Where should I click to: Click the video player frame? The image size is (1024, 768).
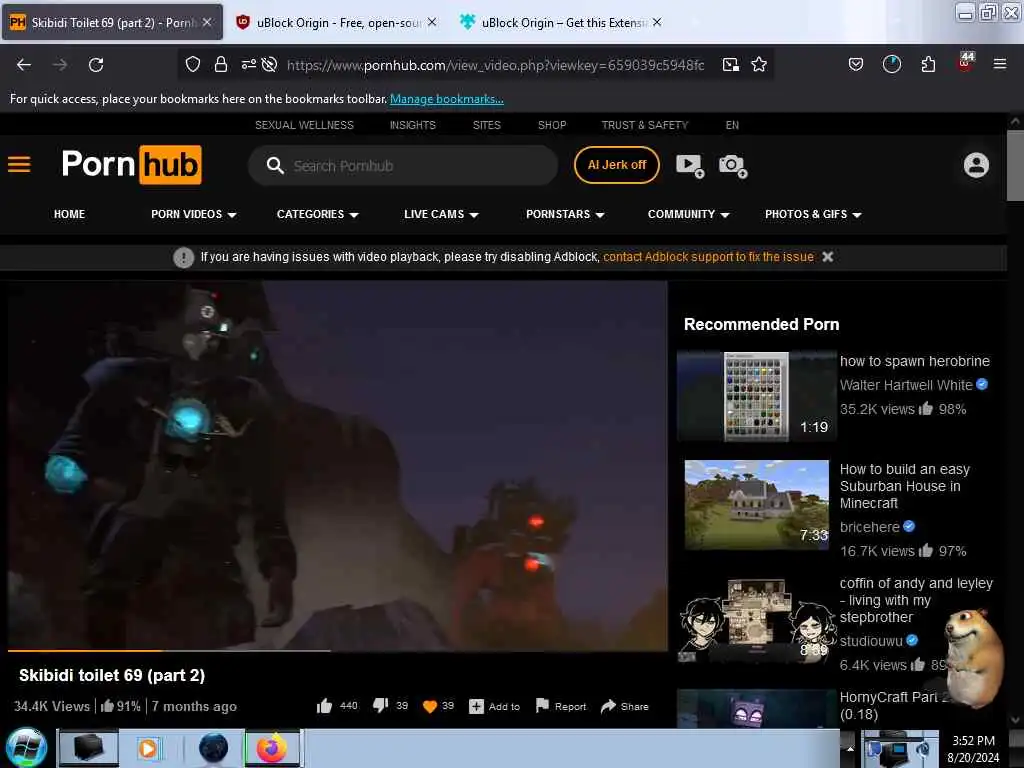(x=338, y=465)
